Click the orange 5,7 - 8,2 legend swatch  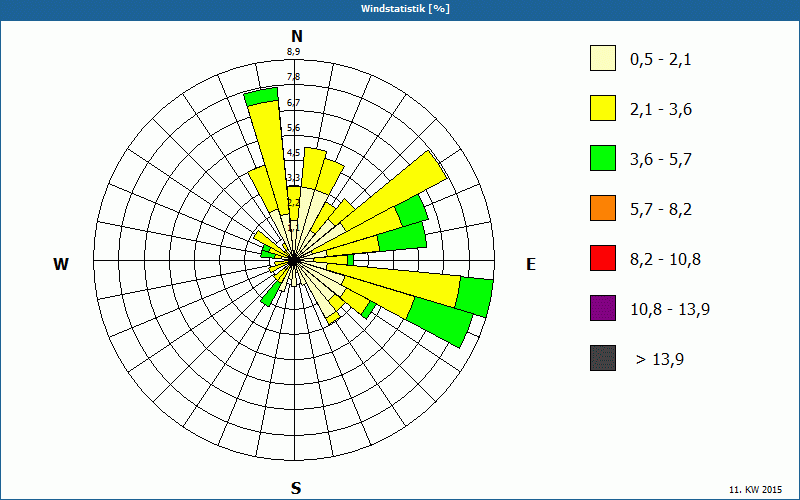pos(603,208)
